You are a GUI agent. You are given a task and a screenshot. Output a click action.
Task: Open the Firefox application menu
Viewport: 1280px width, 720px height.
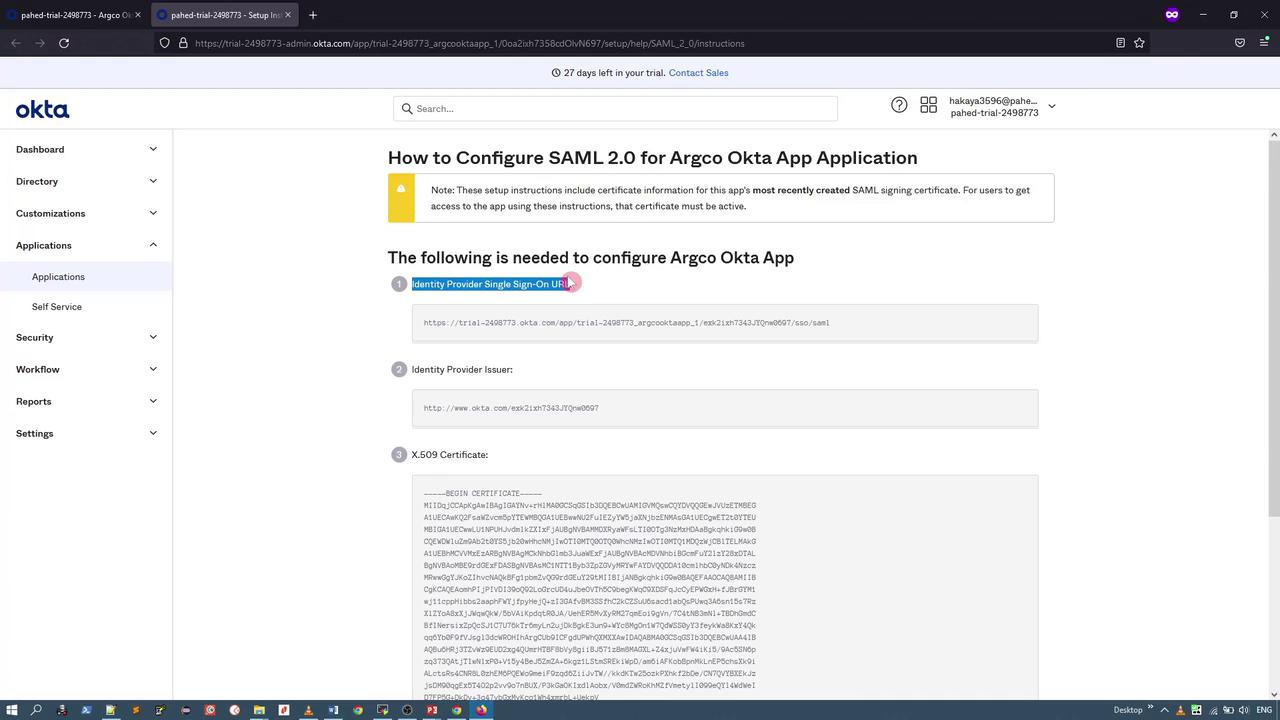coord(1264,43)
